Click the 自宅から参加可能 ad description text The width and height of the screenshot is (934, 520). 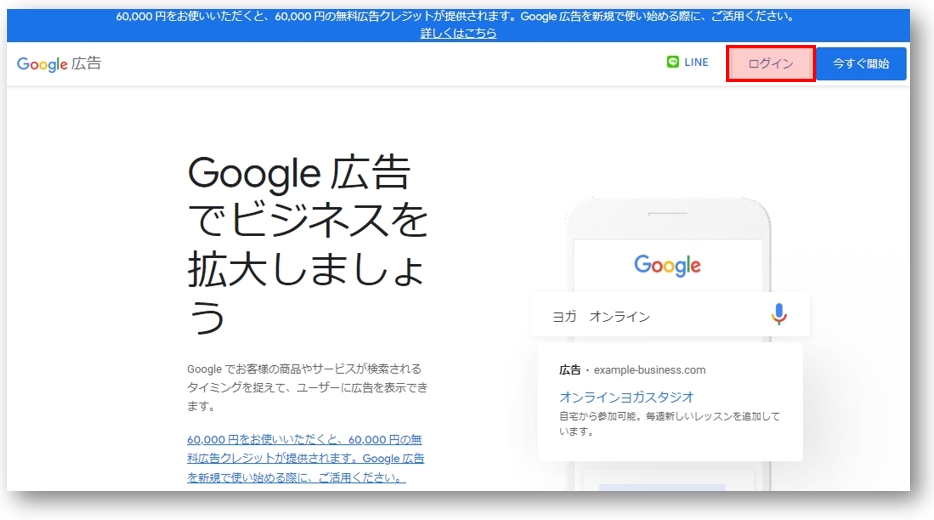pos(669,424)
